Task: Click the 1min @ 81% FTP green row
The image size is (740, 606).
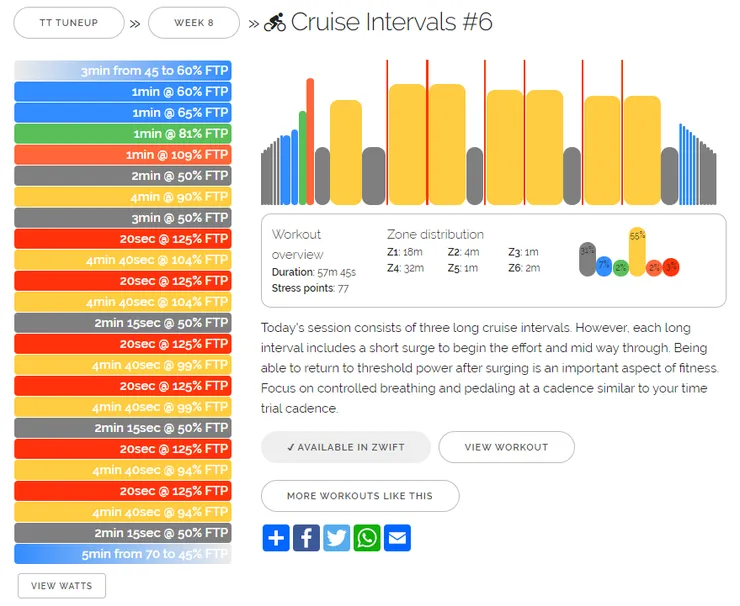Action: tap(123, 134)
